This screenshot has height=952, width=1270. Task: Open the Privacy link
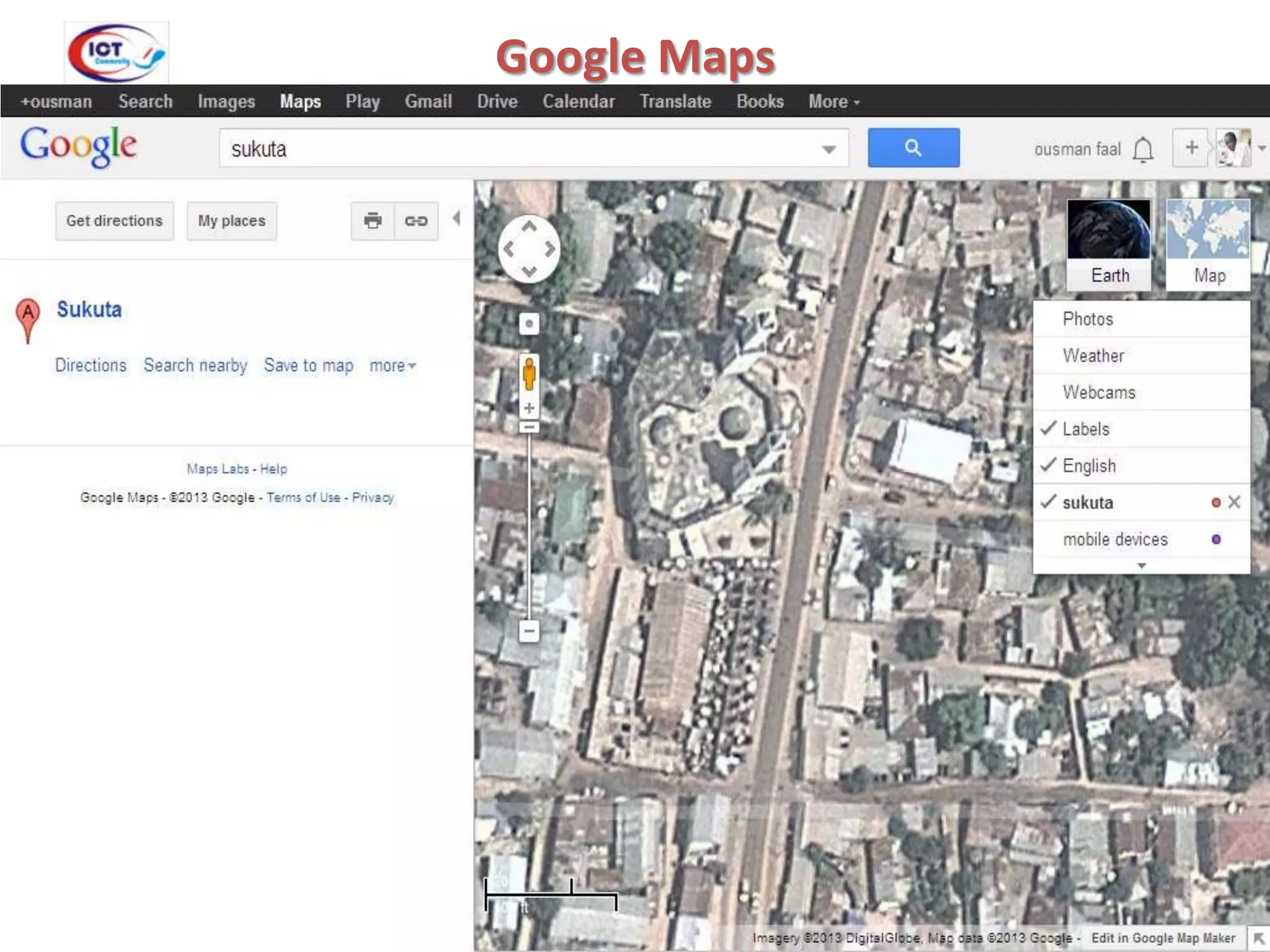coord(373,497)
